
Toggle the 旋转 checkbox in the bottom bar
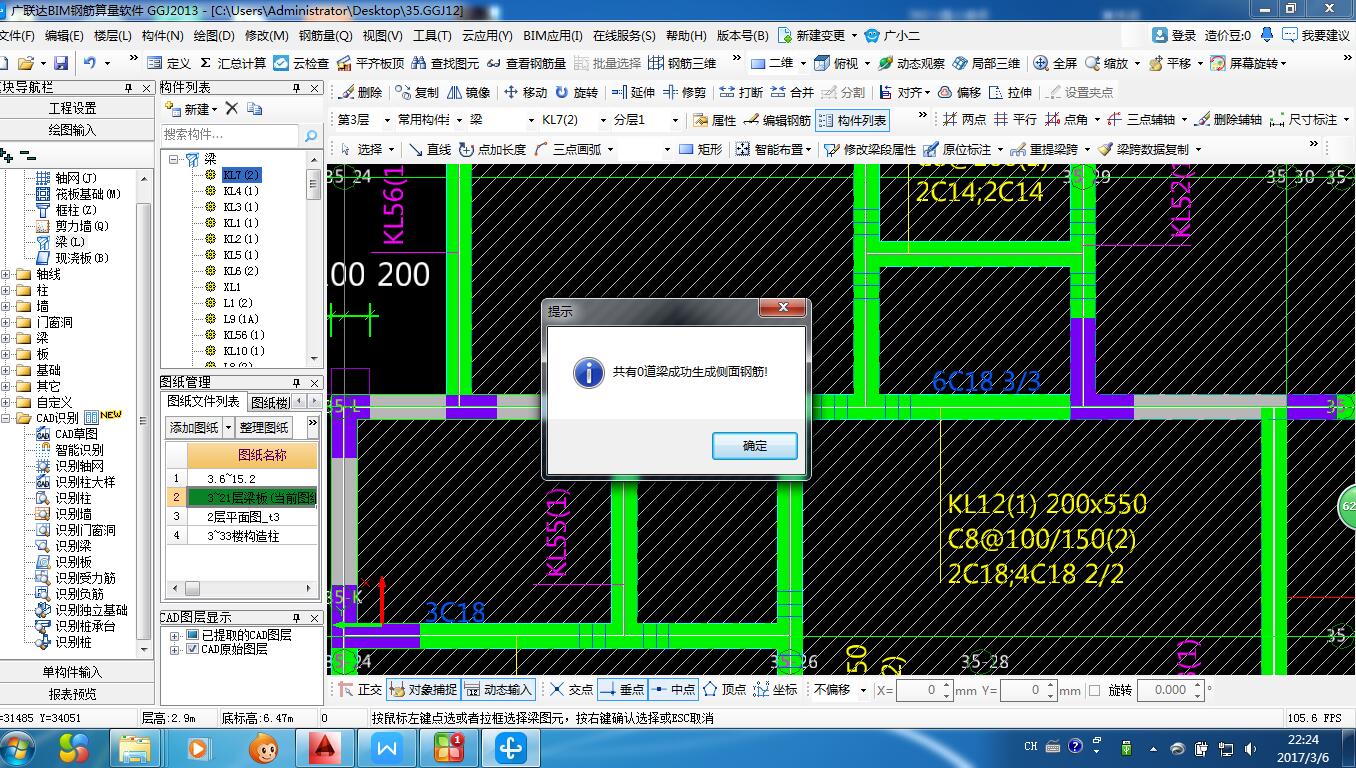click(1094, 690)
